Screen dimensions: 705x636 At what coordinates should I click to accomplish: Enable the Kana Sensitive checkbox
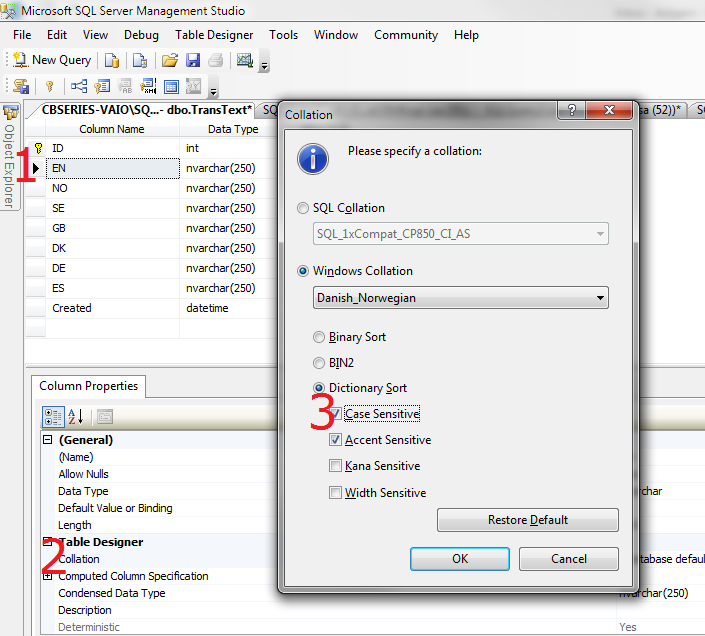tap(335, 466)
